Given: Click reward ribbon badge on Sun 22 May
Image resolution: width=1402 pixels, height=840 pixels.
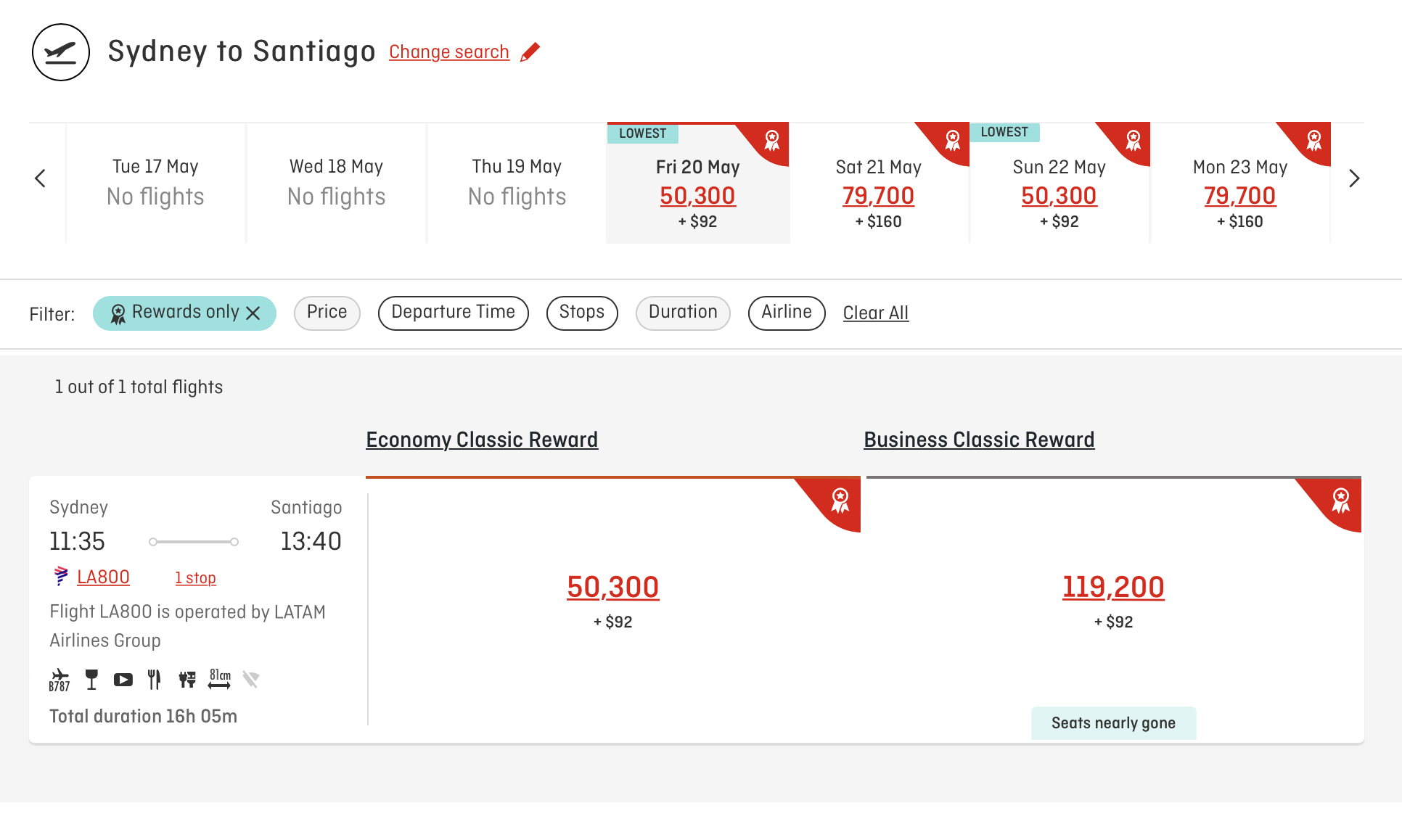Looking at the screenshot, I should pyautogui.click(x=1134, y=140).
